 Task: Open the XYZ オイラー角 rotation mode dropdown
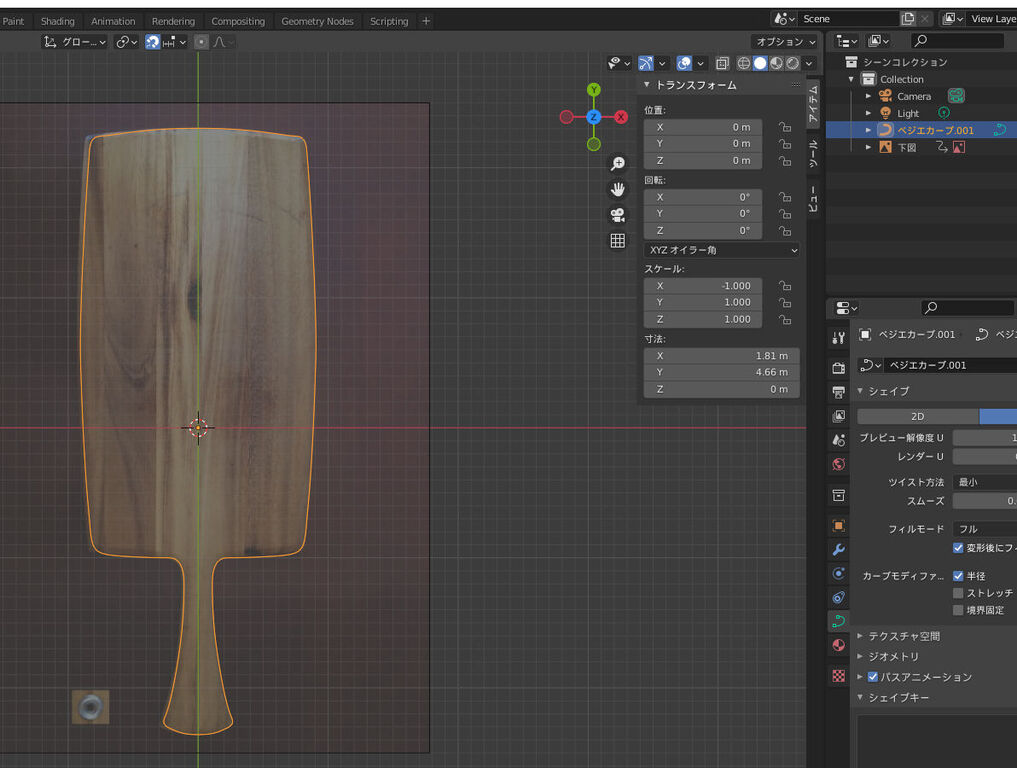click(x=721, y=250)
